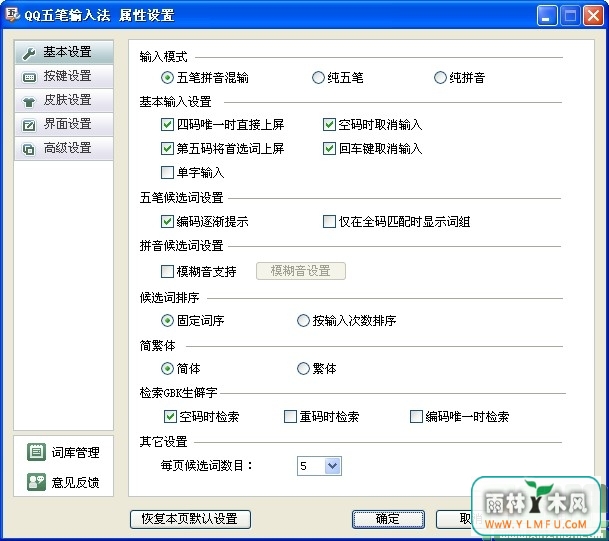The image size is (609, 541).
Task: Click the wrench icon beside 基本设置
Action: [x=29, y=53]
